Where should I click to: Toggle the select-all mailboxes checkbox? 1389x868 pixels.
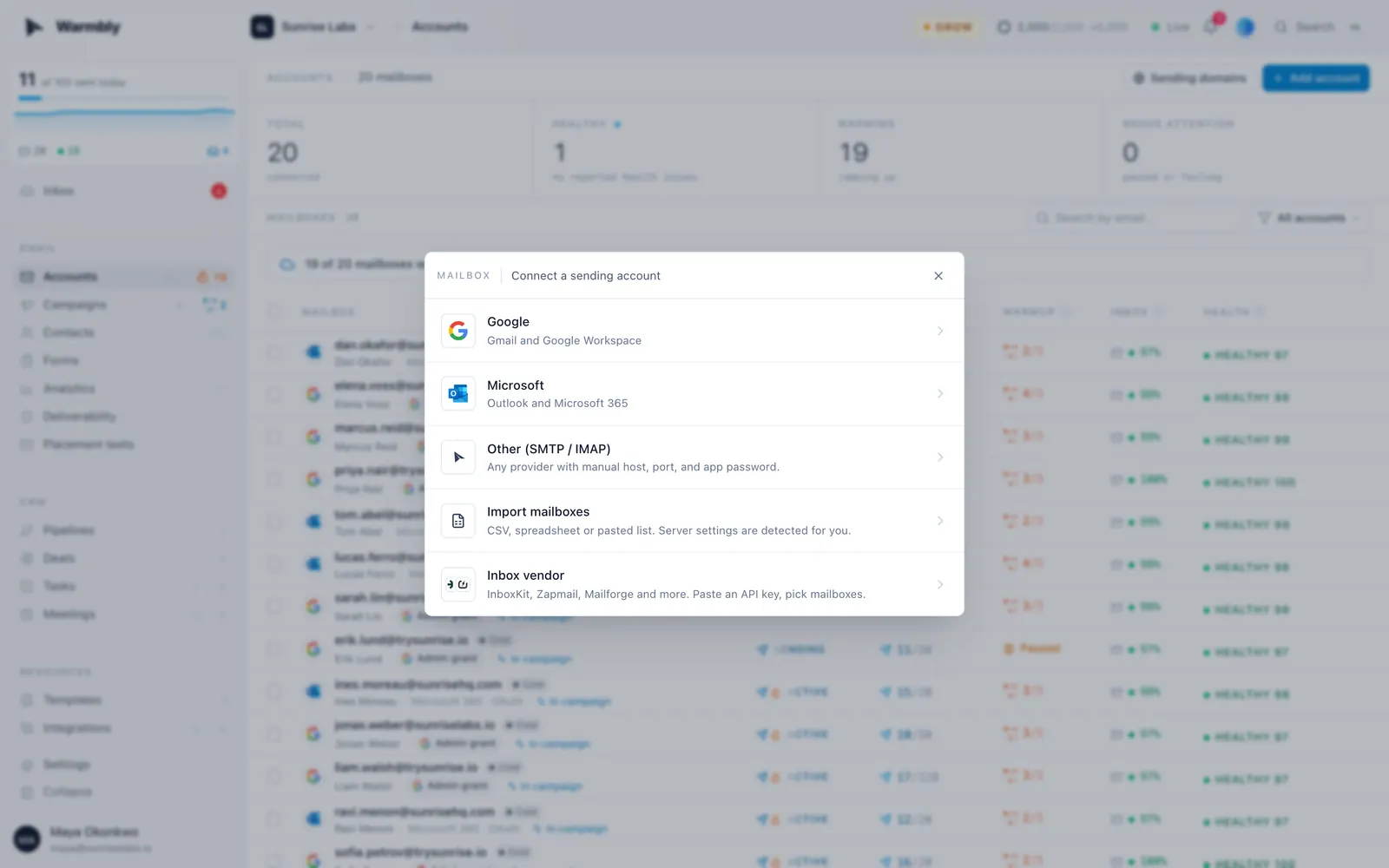(x=274, y=311)
